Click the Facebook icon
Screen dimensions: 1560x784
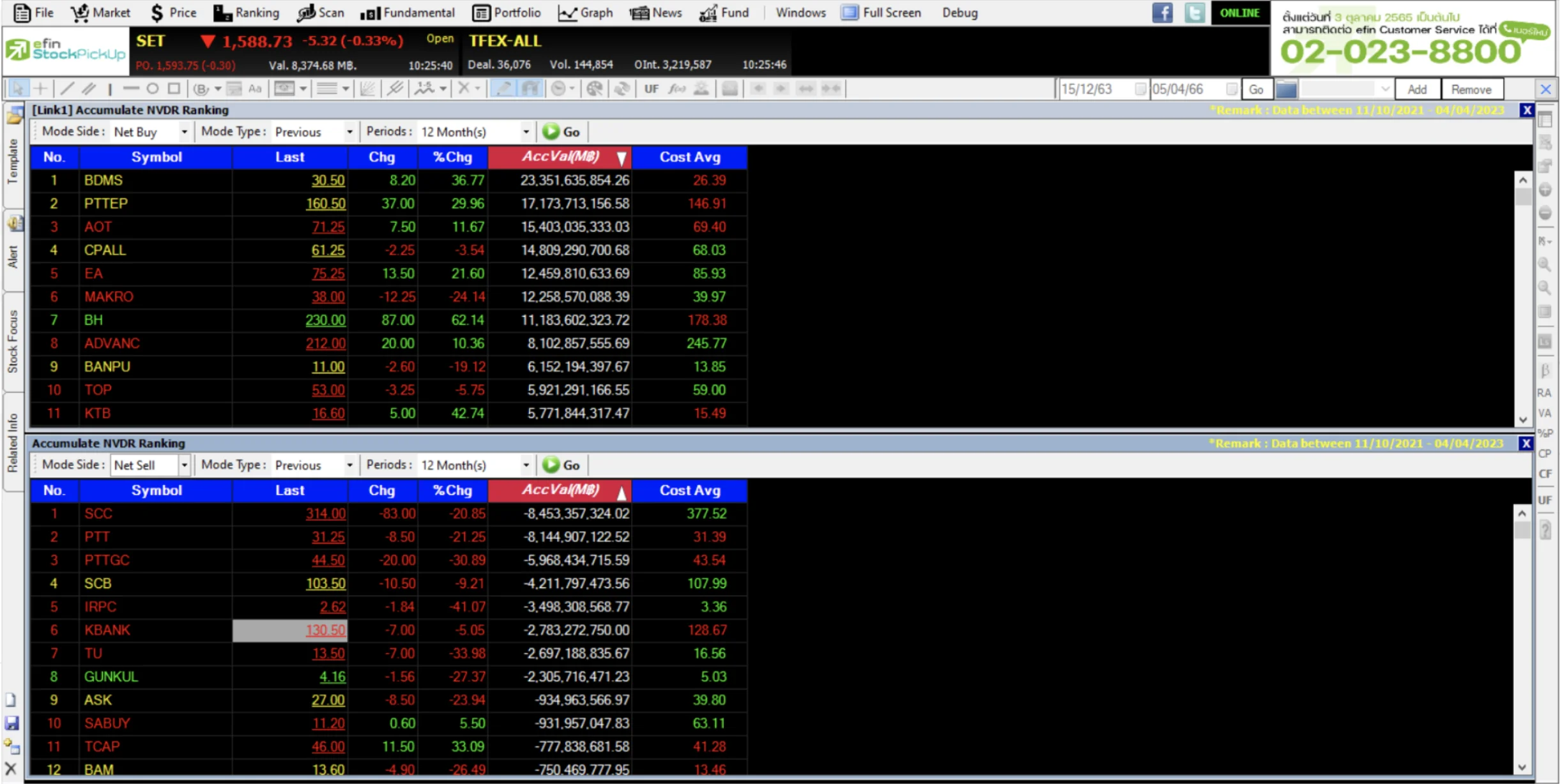(1162, 13)
